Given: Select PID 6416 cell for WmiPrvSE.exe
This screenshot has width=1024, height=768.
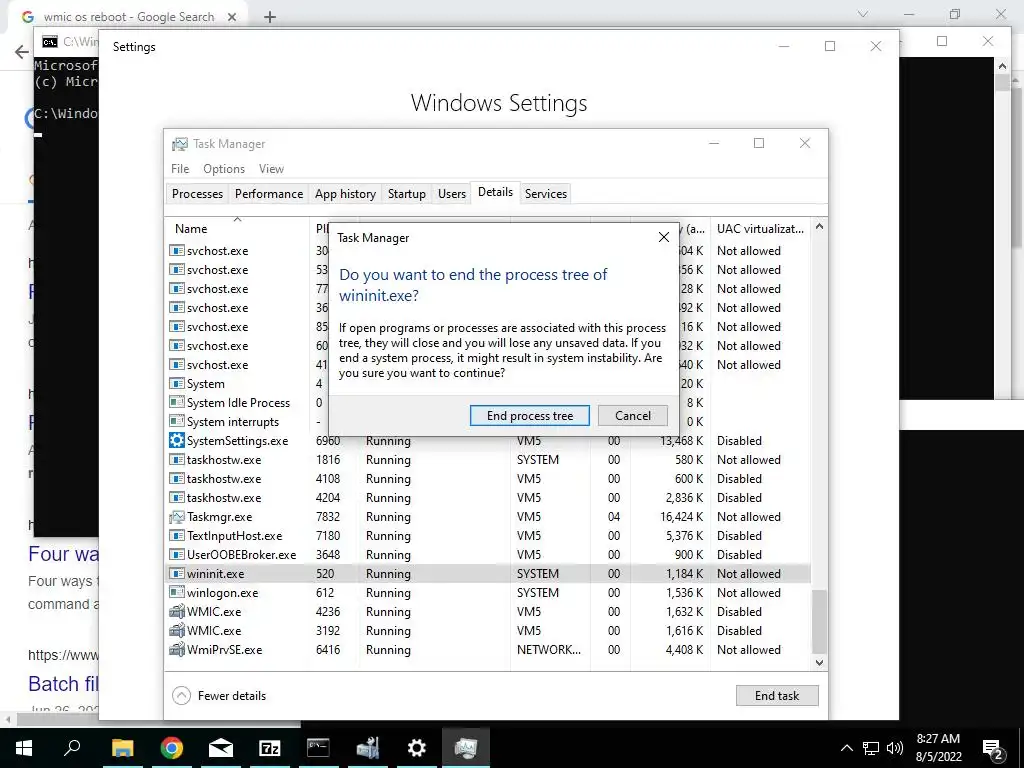Looking at the screenshot, I should 328,650.
